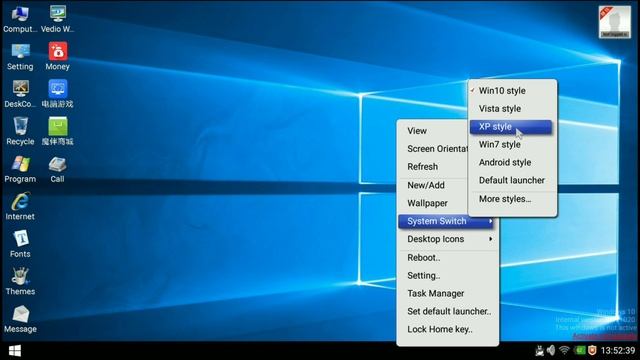Screen dimensions: 640x360
Task: Launch the Internet Explorer icon
Action: 20,207
